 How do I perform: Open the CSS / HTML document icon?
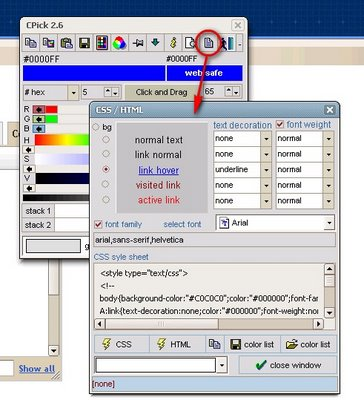pyautogui.click(x=208, y=43)
